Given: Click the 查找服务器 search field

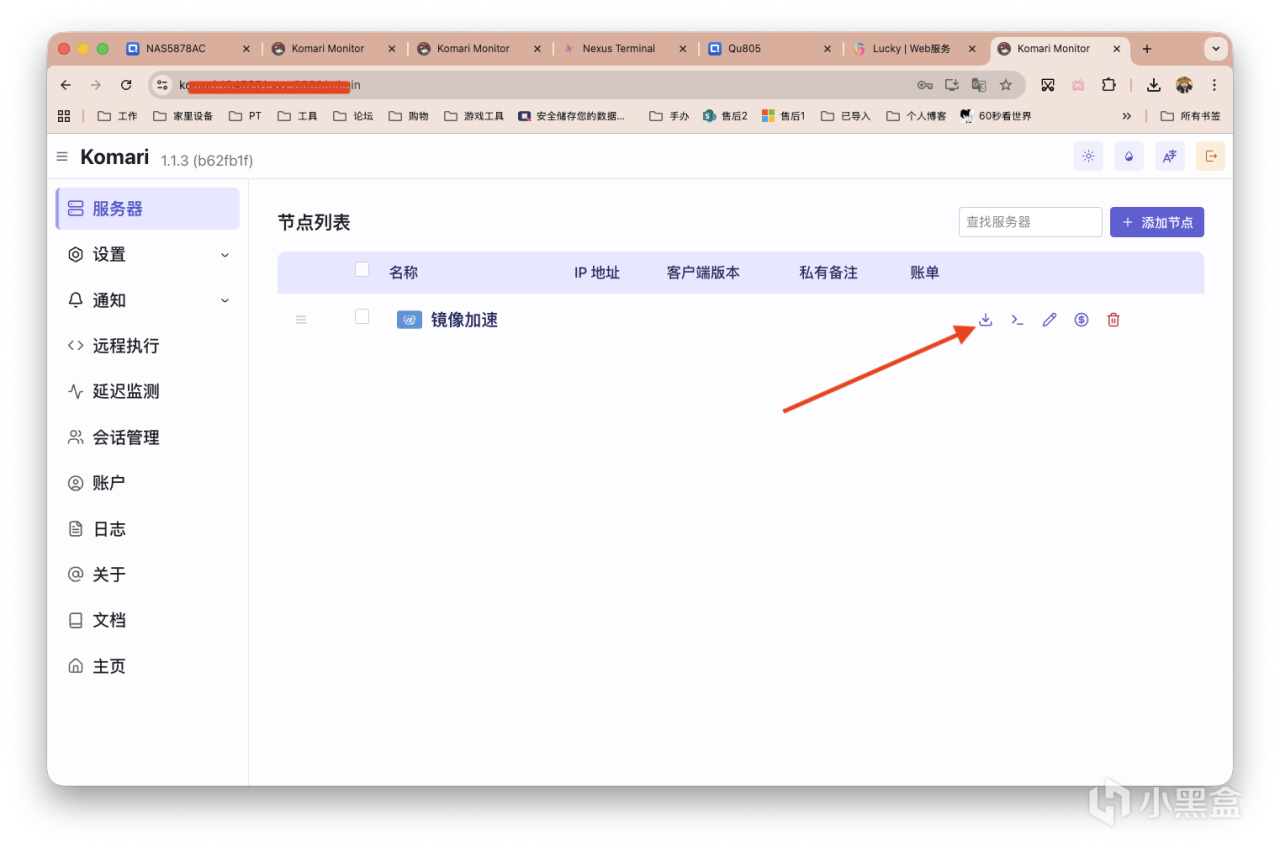Looking at the screenshot, I should pos(1030,222).
